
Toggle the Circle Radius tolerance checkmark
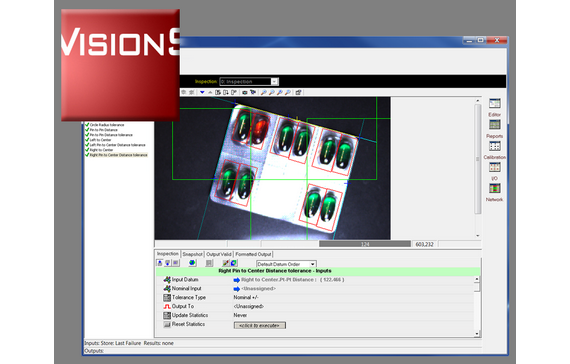(x=87, y=125)
